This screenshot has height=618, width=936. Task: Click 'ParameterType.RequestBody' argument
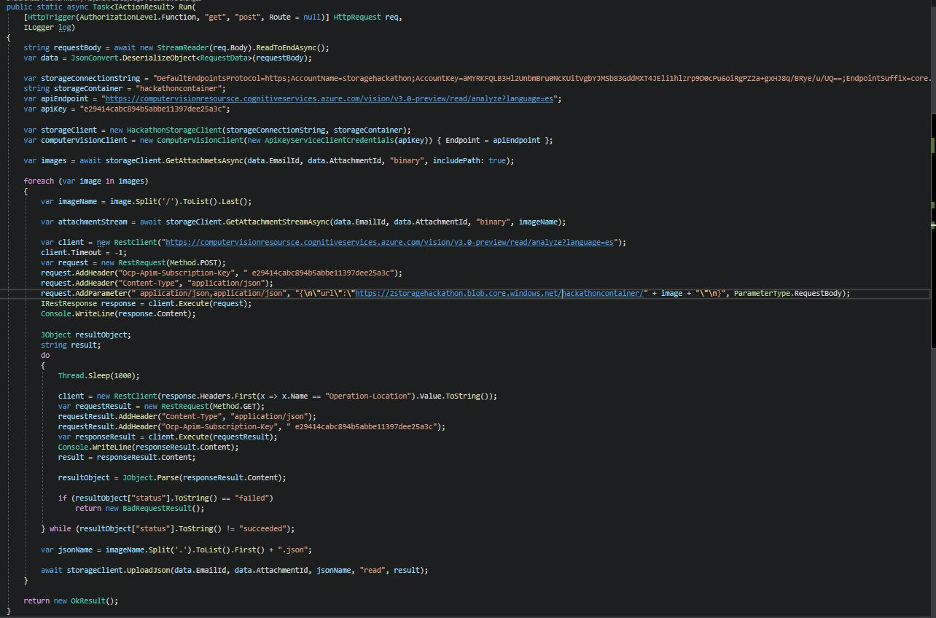pyautogui.click(x=789, y=293)
